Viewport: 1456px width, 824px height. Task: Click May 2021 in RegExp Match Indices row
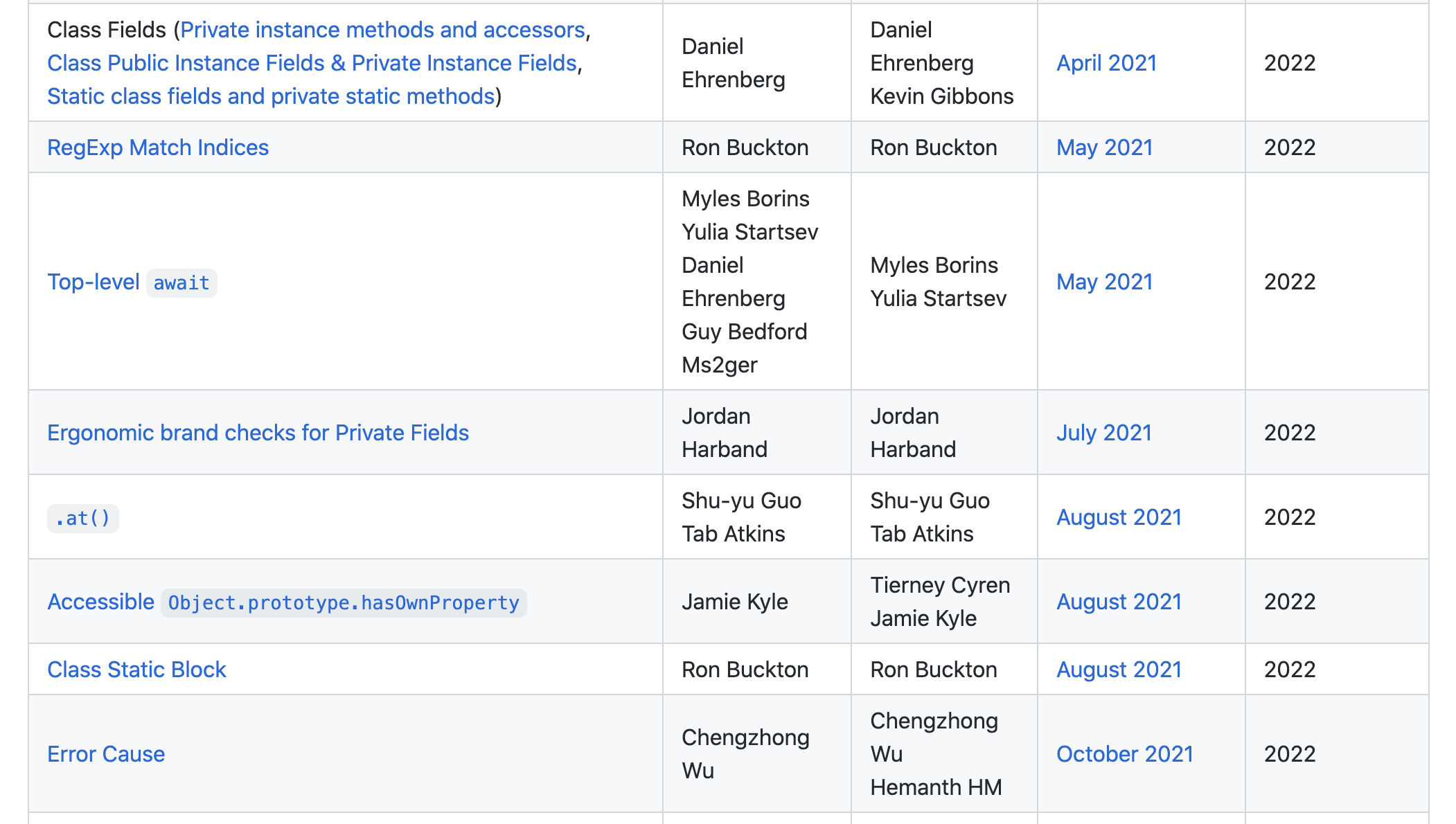[1104, 147]
